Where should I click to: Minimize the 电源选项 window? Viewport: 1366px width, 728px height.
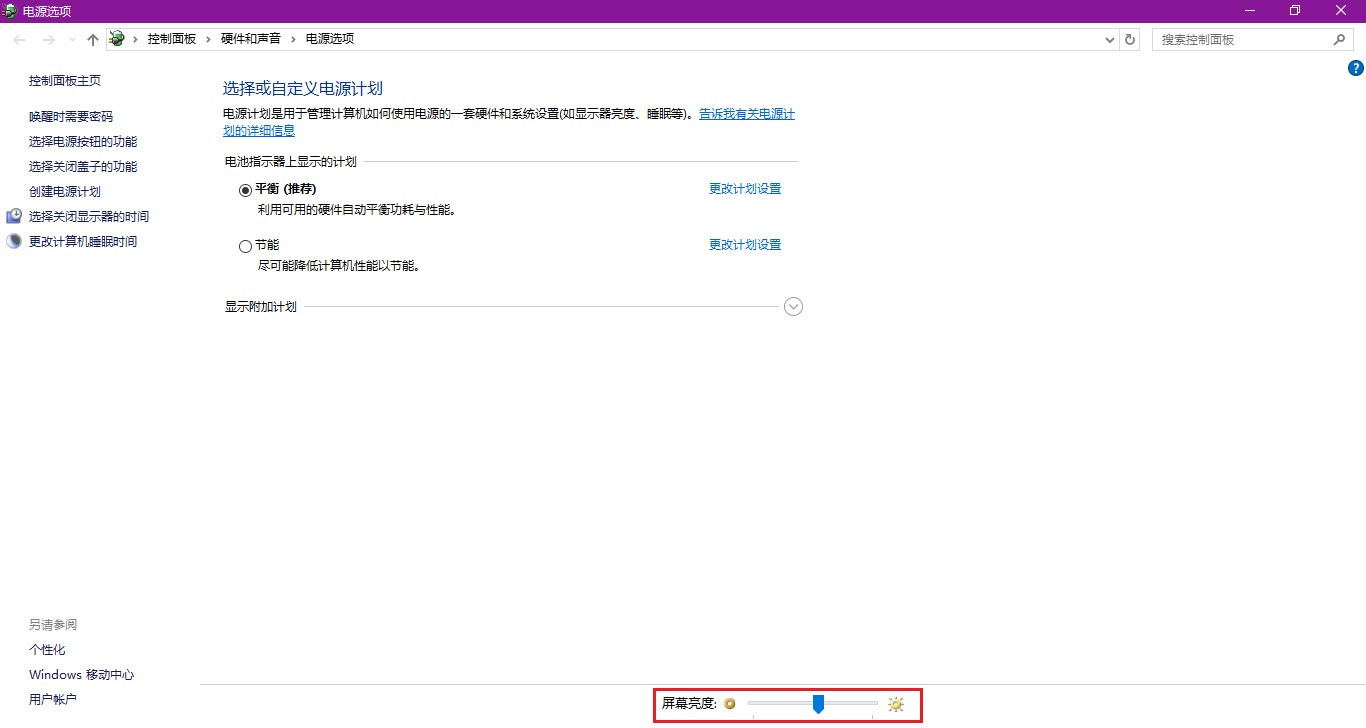tap(1250, 10)
